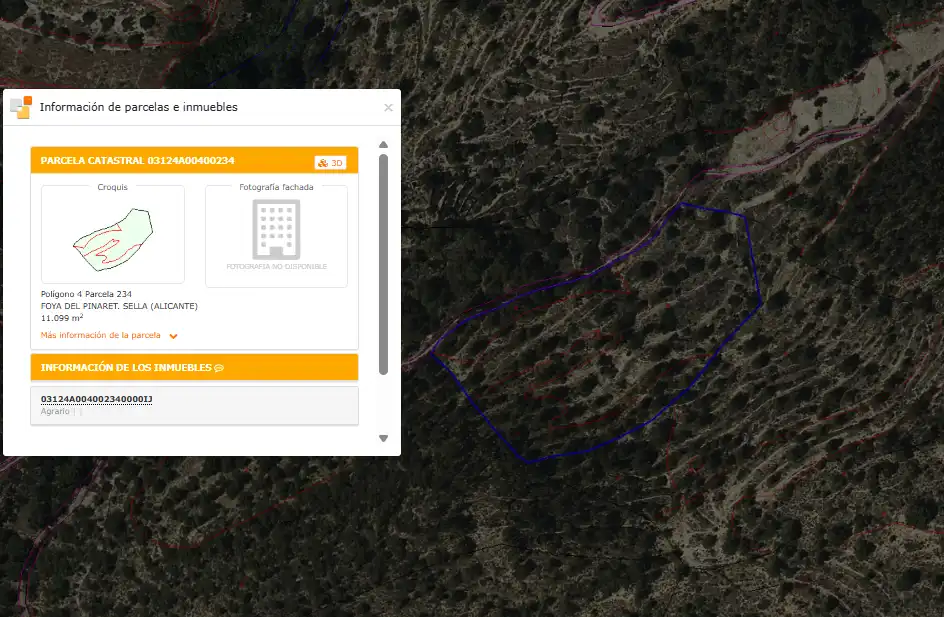Screen dimensions: 944x617
Task: Select text Polígono 4 Parcela 234
Action: click(86, 294)
